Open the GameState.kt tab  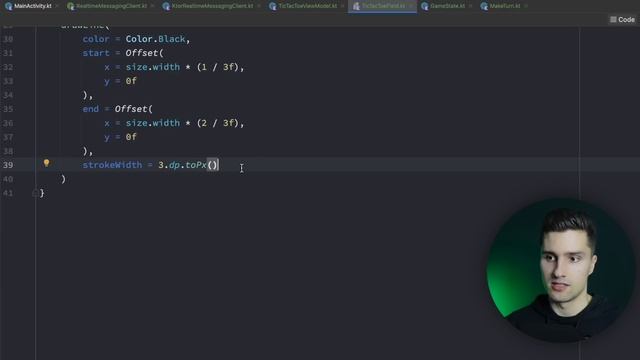click(x=447, y=6)
